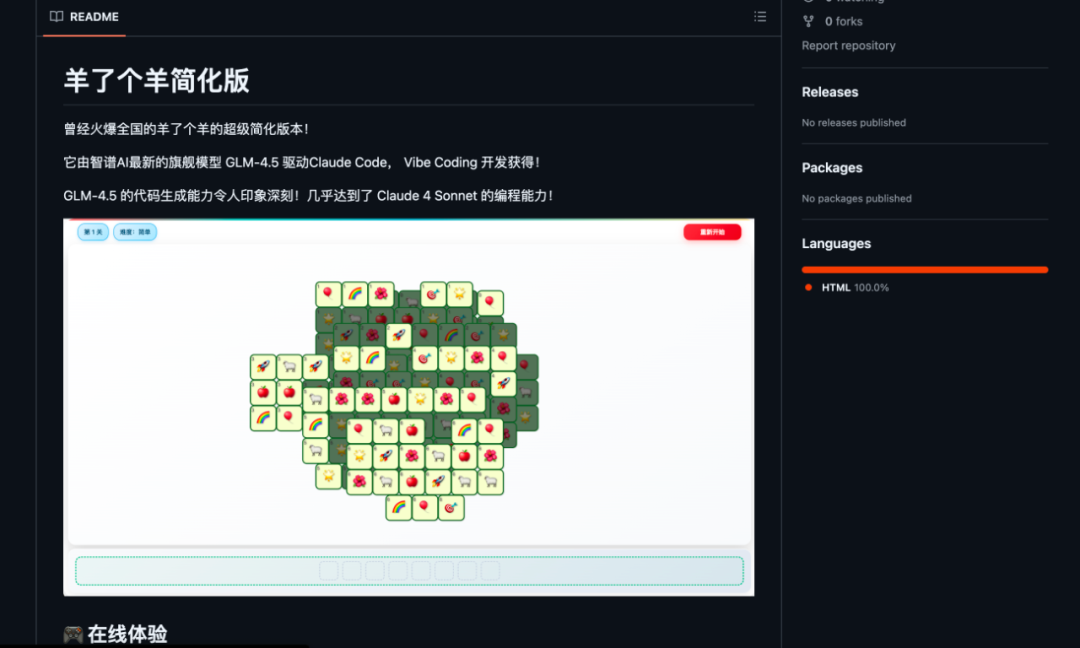This screenshot has width=1080, height=648.
Task: Open the game screenshot image in the README
Action: (x=408, y=407)
